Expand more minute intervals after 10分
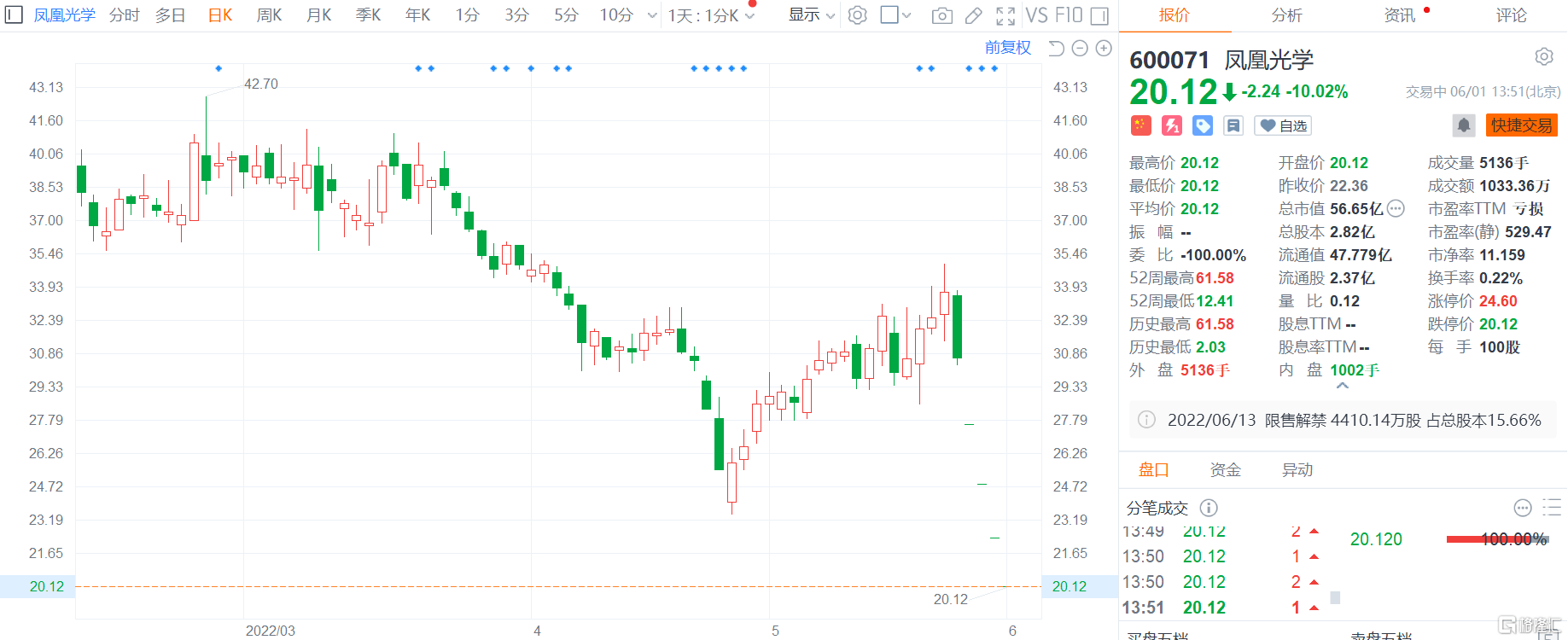Viewport: 1568px width, 640px height. click(x=653, y=15)
